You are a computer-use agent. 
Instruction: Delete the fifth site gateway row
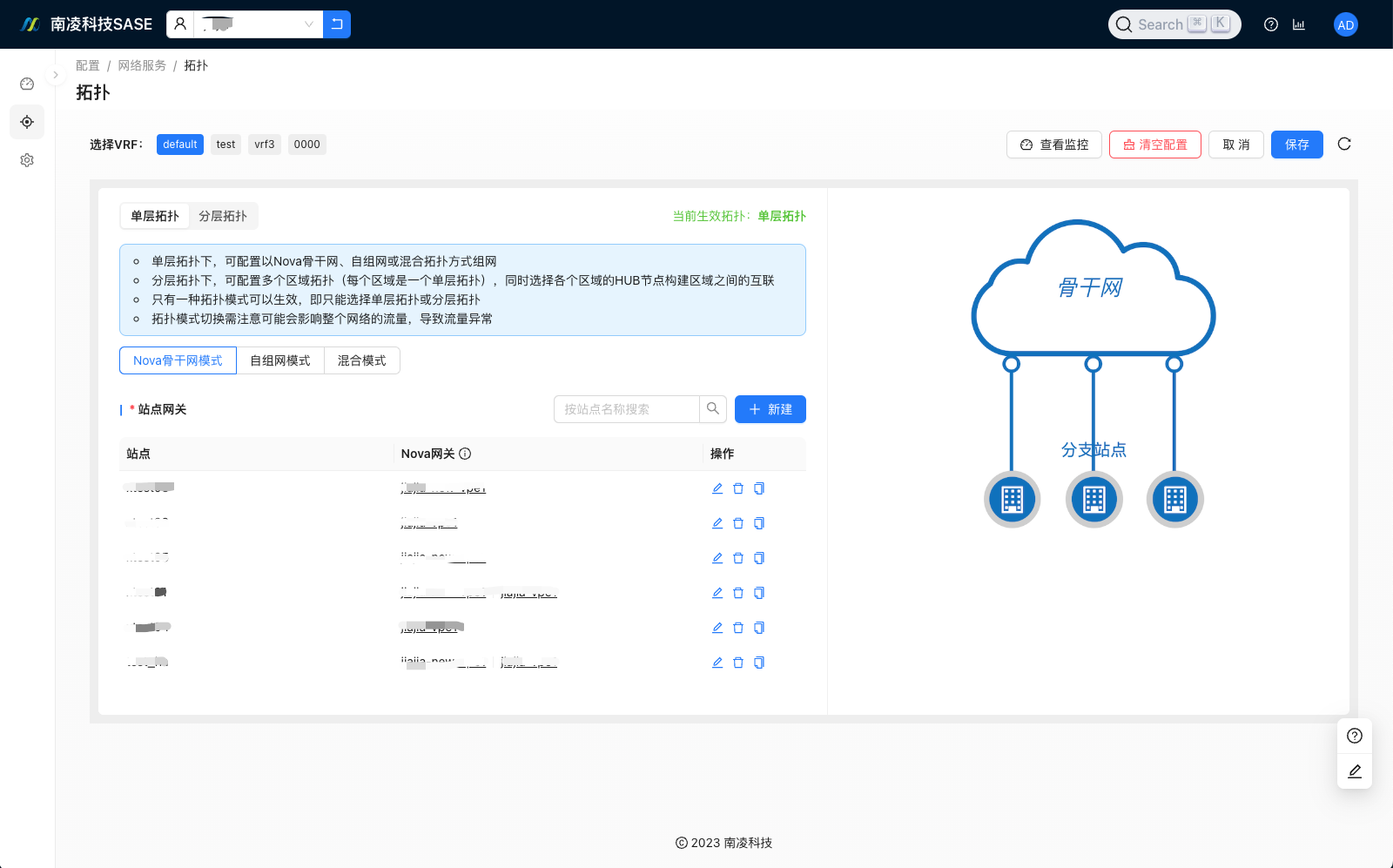(x=738, y=628)
